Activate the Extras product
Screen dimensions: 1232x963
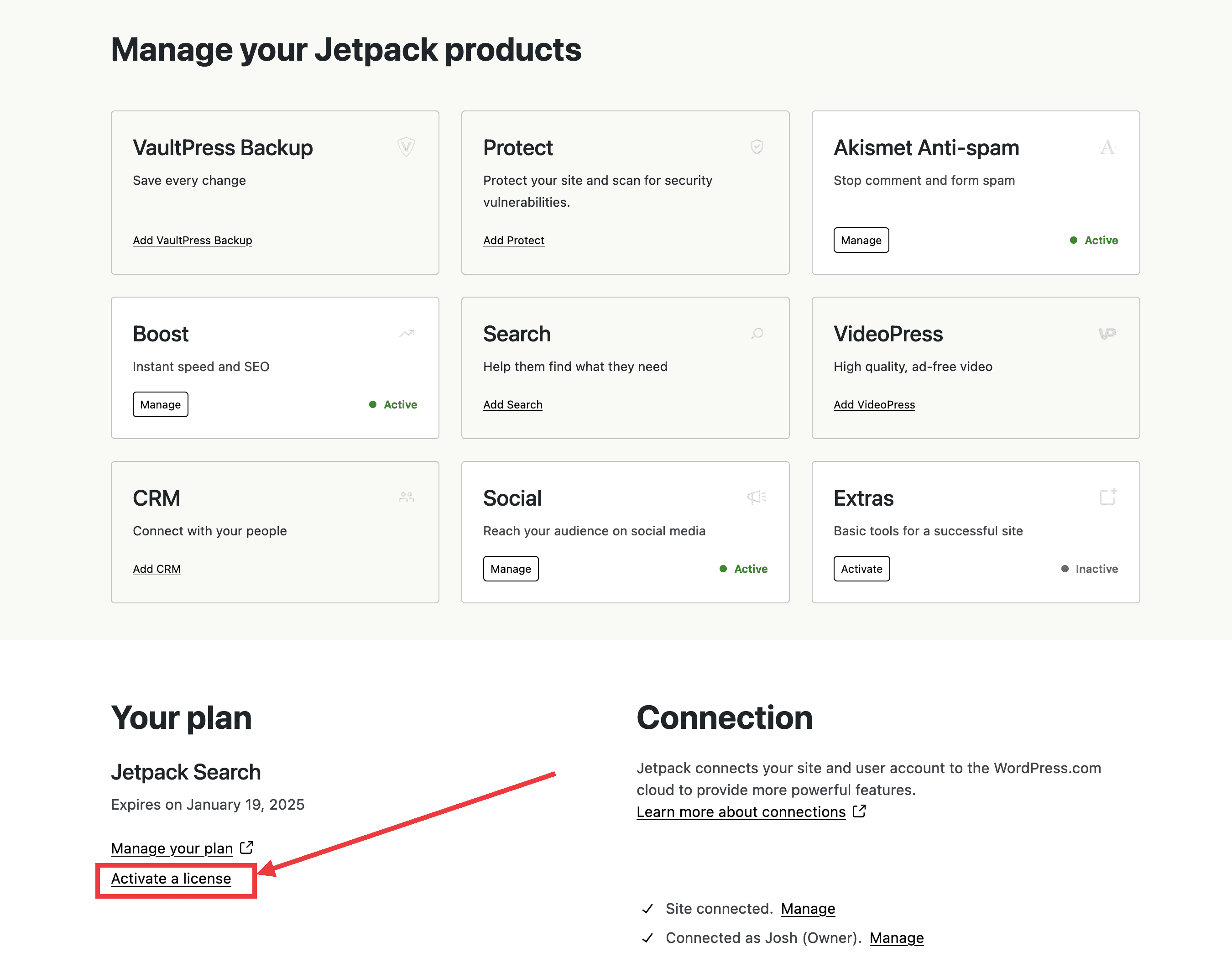[861, 569]
